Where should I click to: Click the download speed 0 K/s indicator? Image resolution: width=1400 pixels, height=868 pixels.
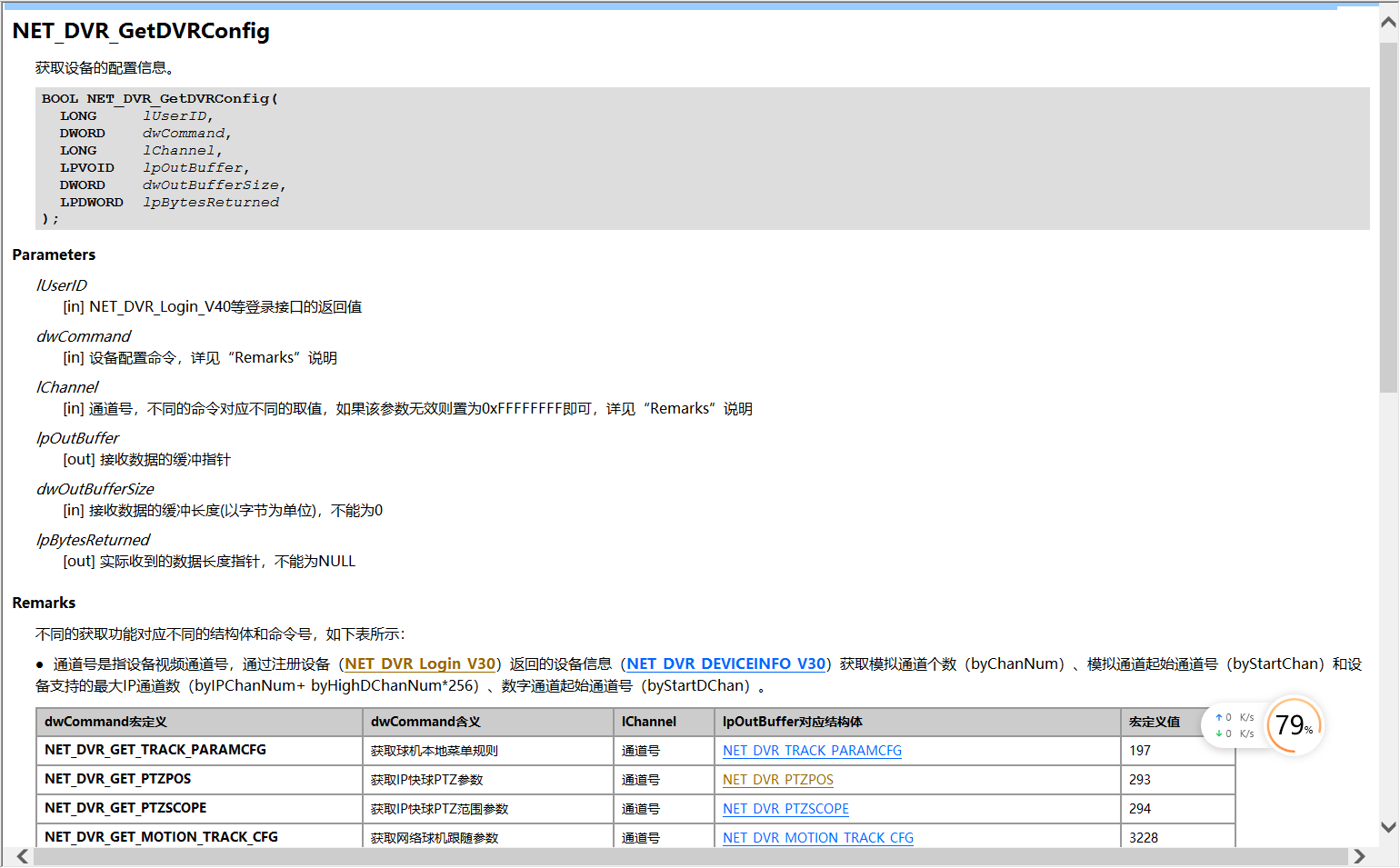[1238, 733]
